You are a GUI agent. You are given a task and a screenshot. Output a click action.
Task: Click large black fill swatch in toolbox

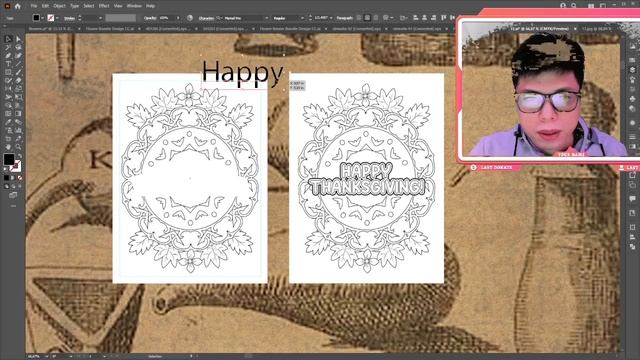point(9,159)
